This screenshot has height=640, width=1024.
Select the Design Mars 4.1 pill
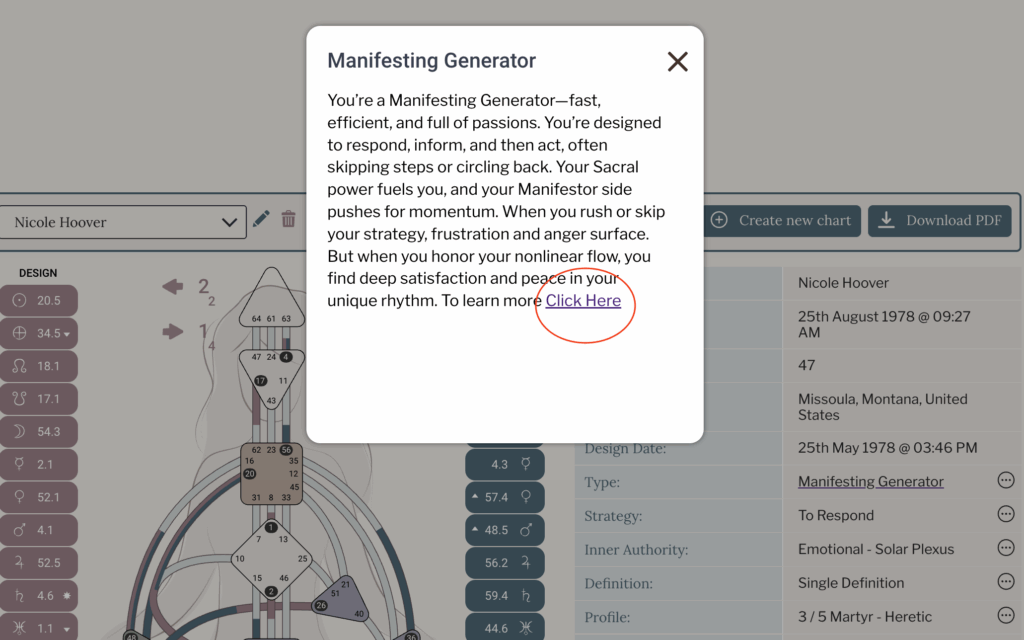click(x=38, y=530)
